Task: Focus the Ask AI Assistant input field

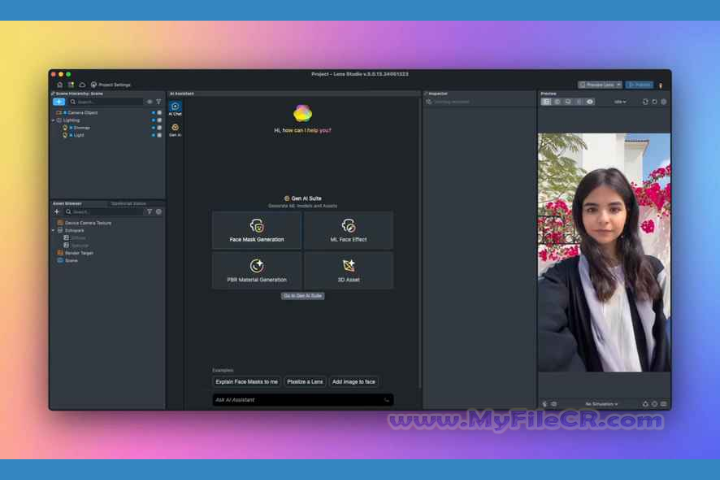Action: click(x=303, y=400)
